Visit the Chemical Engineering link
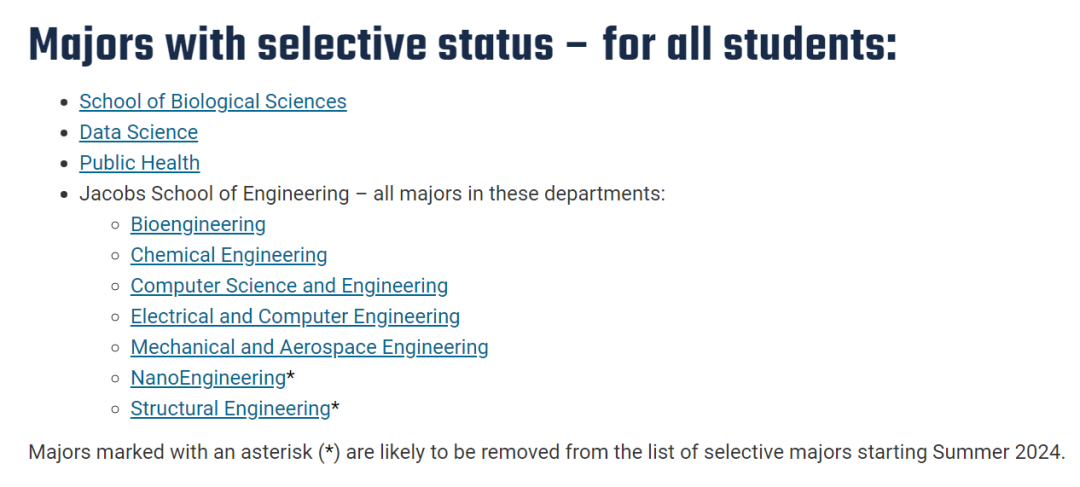Screen dimensions: 1080x487 [x=229, y=256]
